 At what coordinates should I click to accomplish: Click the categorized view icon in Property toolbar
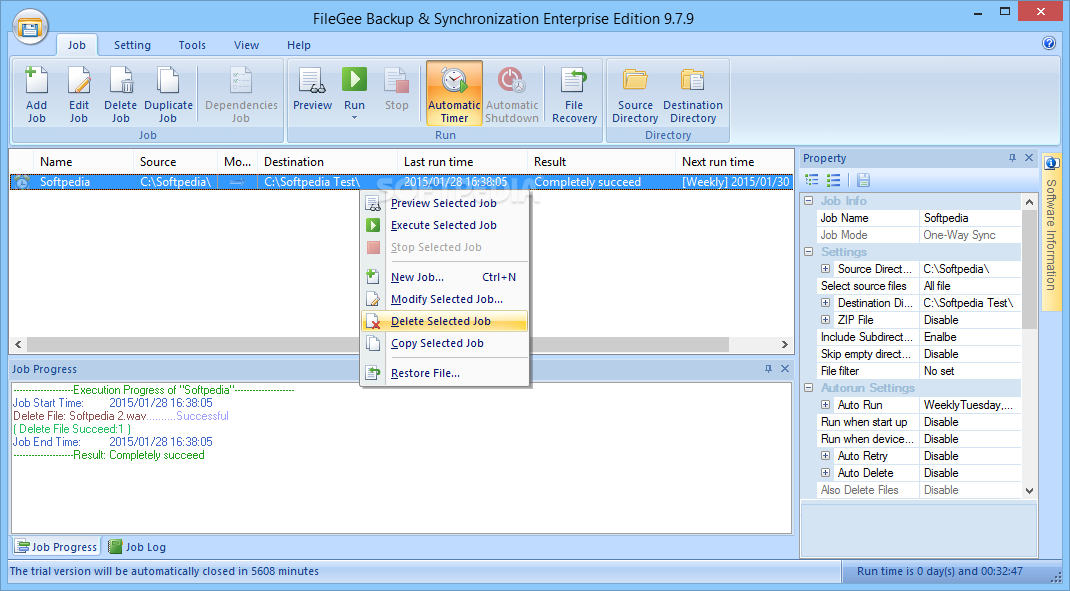[811, 180]
